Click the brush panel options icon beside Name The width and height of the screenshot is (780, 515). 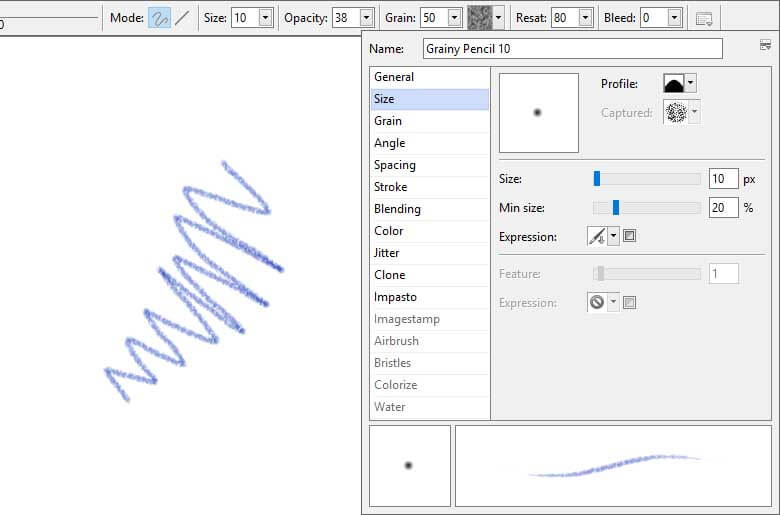click(x=765, y=46)
